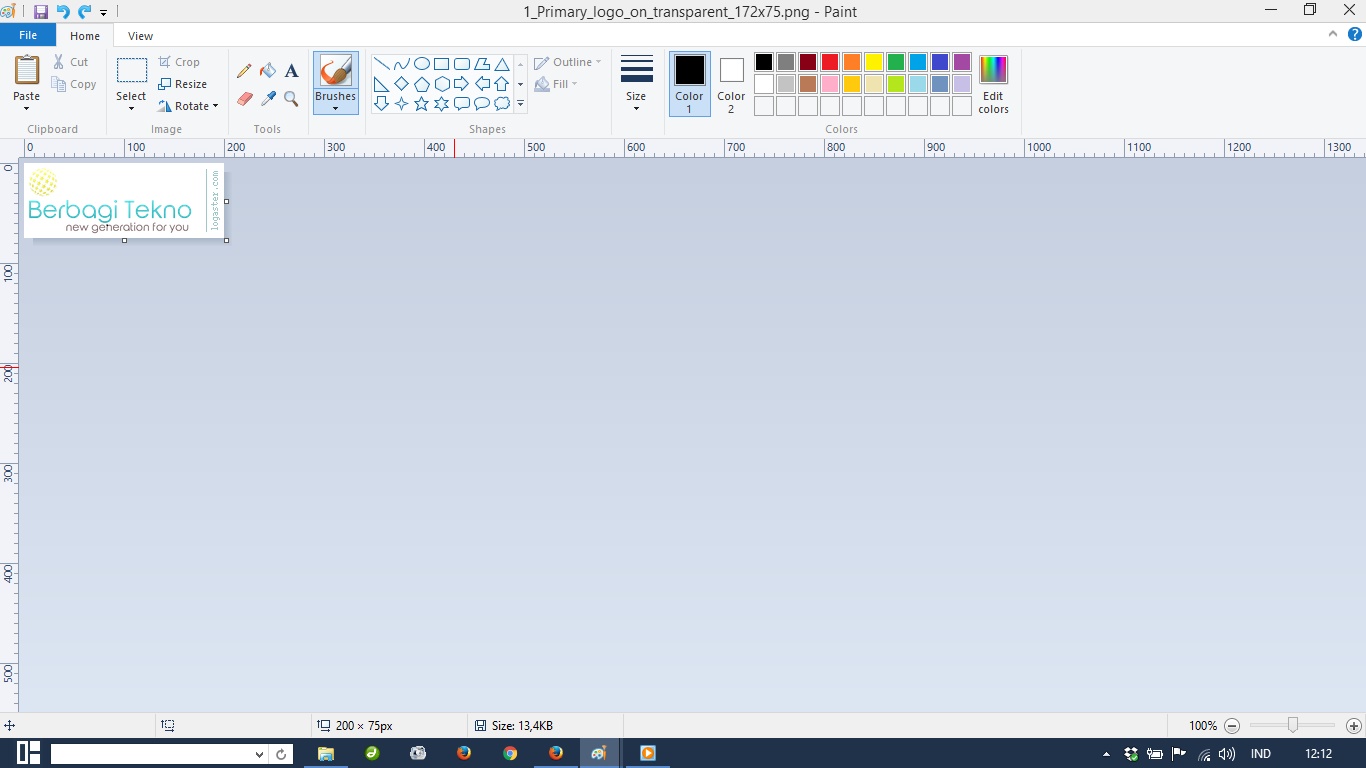Open the Rotate dropdown menu
Screen dimensions: 1366x768
188,106
